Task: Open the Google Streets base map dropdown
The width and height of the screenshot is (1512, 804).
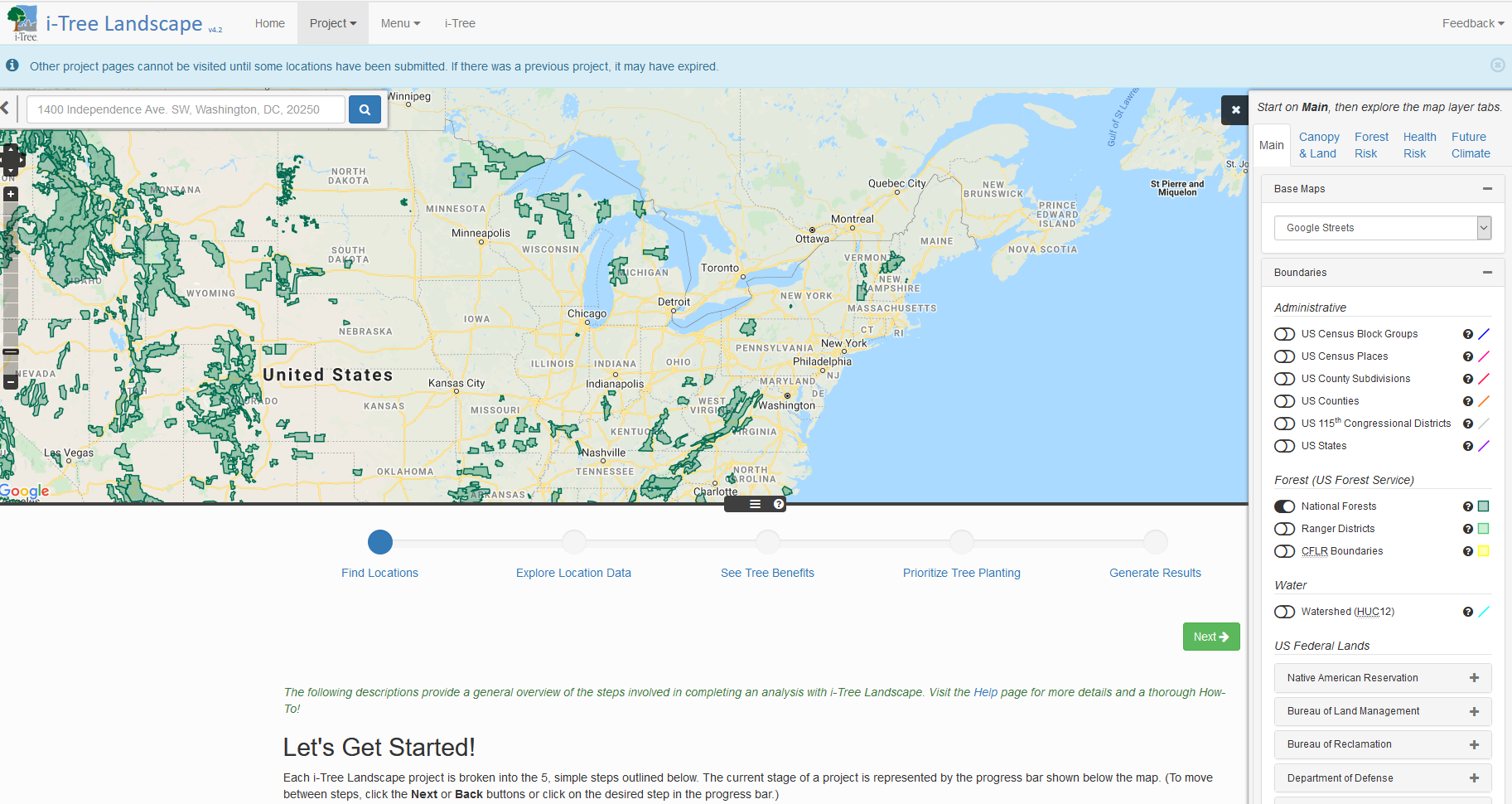Action: pyautogui.click(x=1383, y=228)
